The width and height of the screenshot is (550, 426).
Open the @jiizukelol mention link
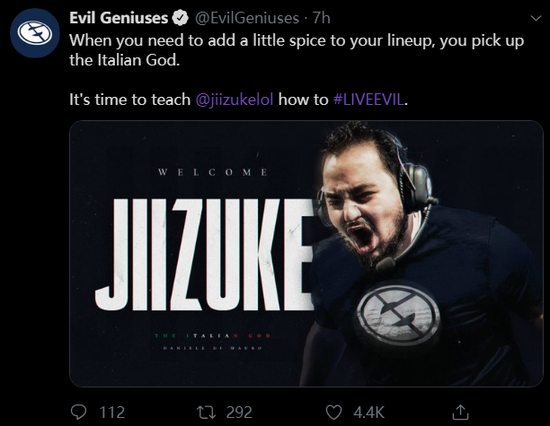pyautogui.click(x=234, y=100)
